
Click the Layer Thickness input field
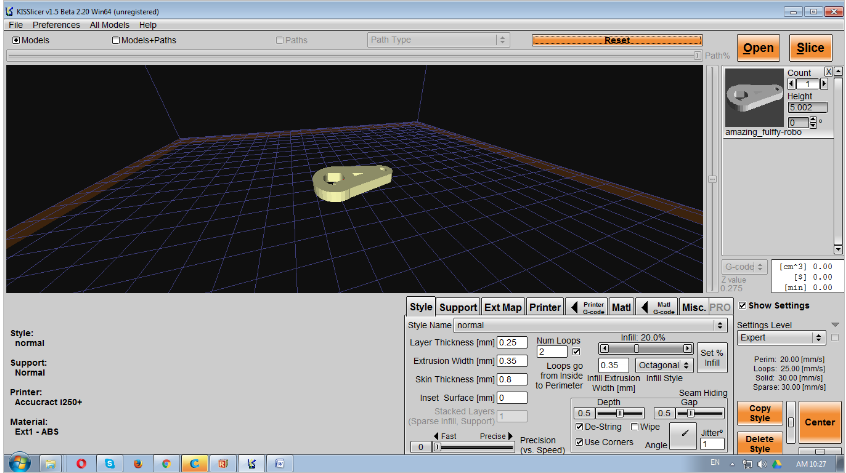click(511, 342)
